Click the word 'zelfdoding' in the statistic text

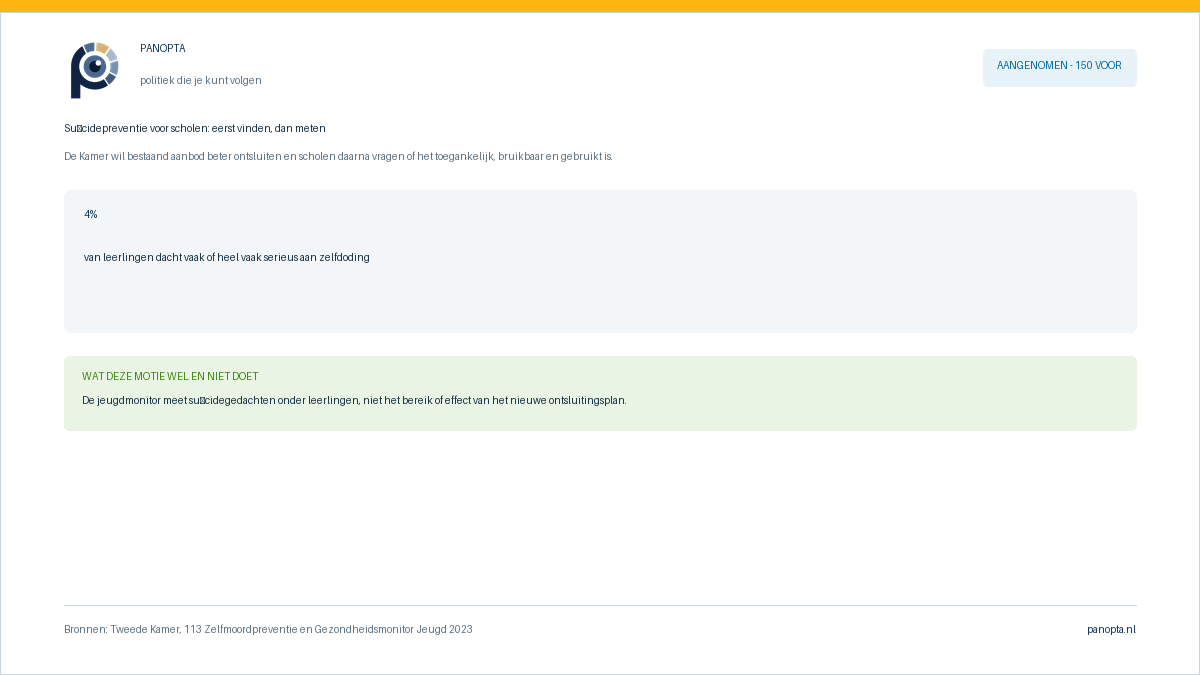pos(344,257)
